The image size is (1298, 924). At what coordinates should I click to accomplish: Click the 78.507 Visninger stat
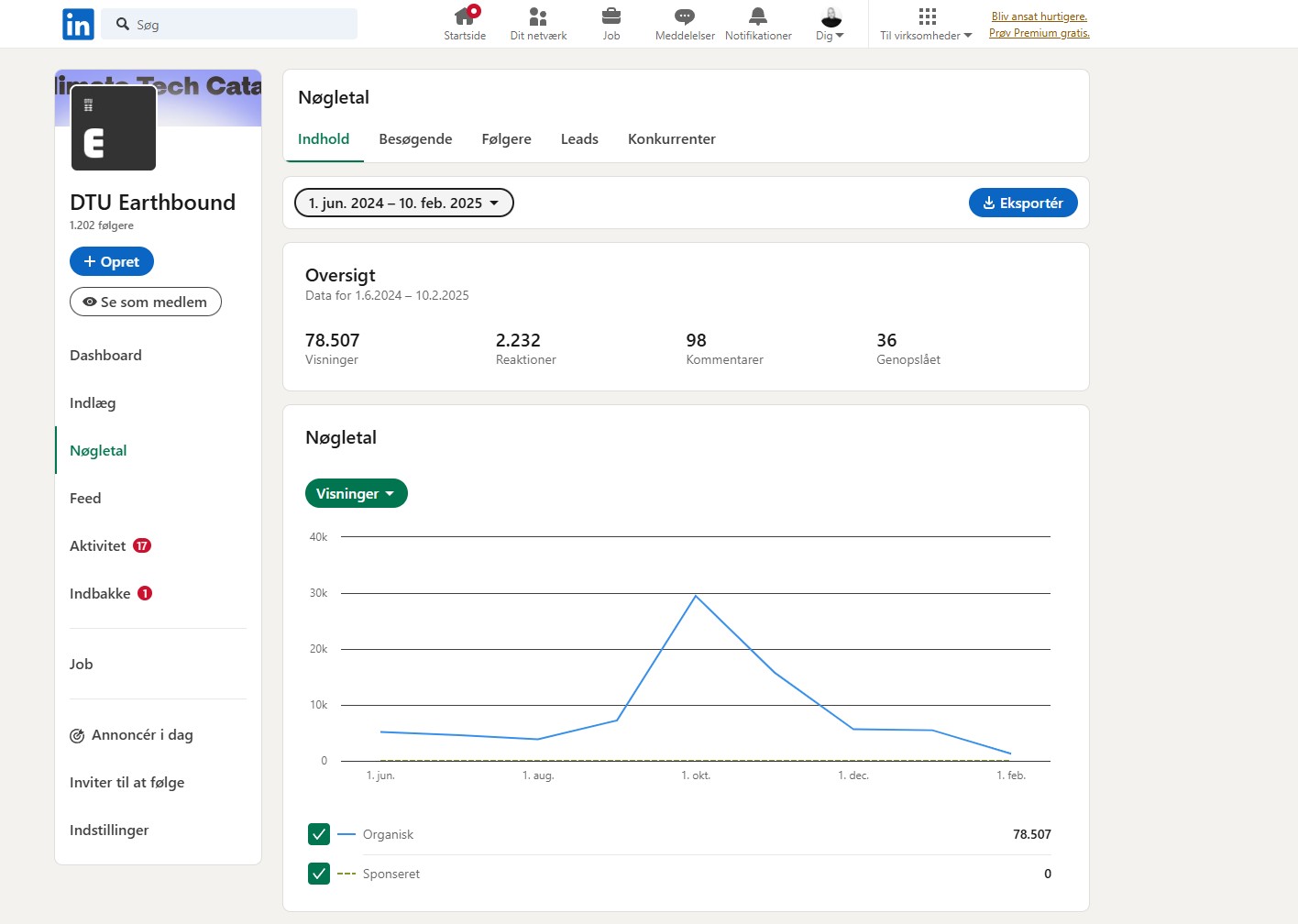click(333, 348)
